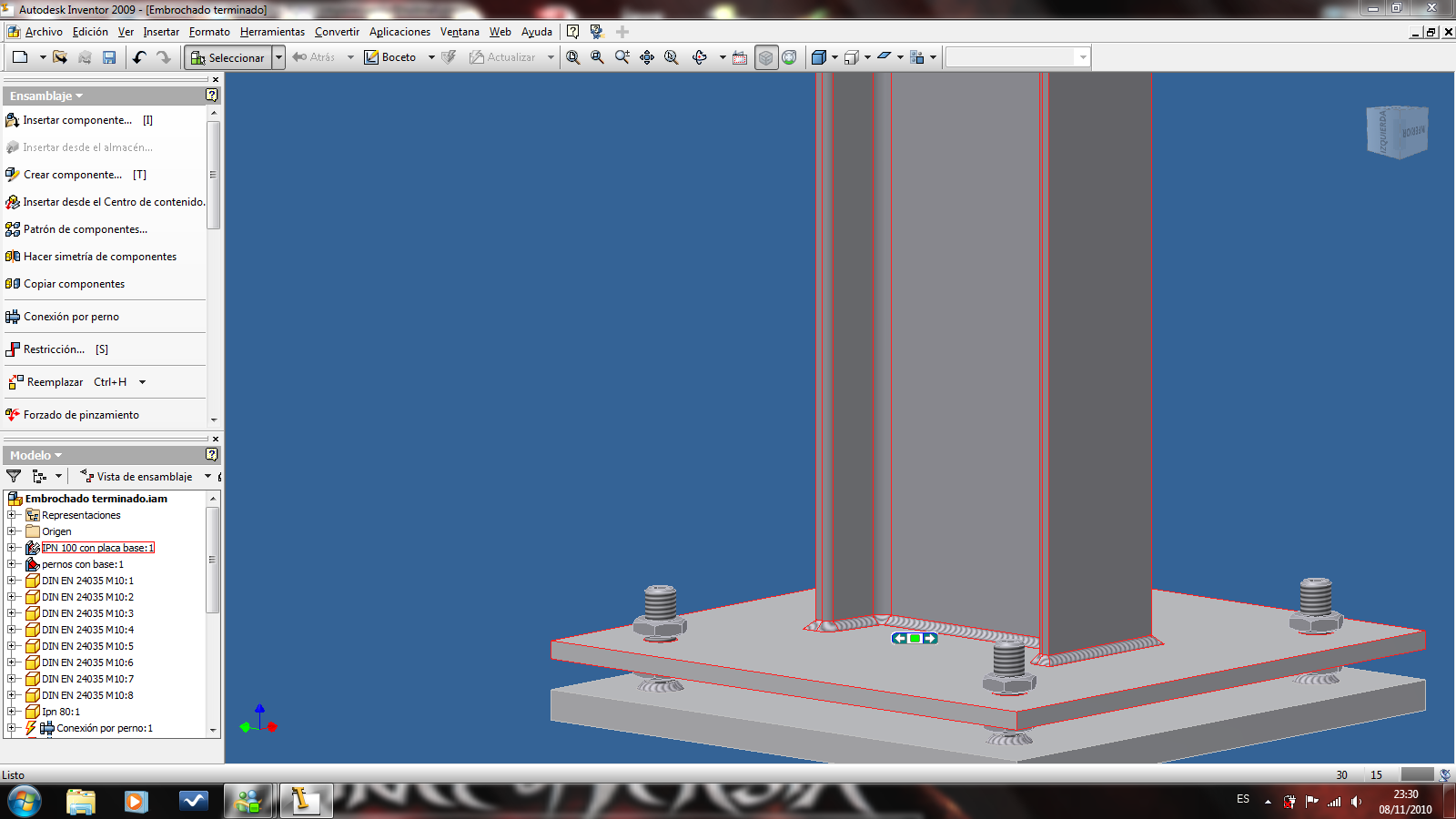Click the New file icon

[20, 57]
